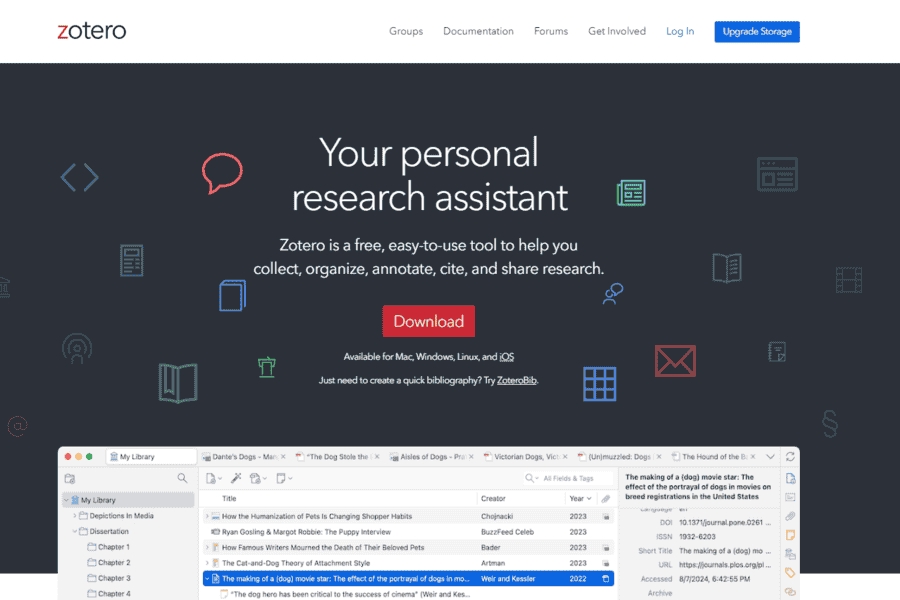Expand the Depictions In Media collection
The width and height of the screenshot is (900, 600).
75,516
